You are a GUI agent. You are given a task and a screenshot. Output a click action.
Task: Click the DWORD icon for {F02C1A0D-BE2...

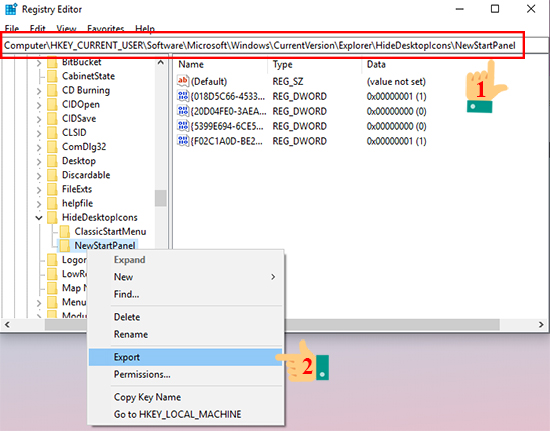(183, 141)
